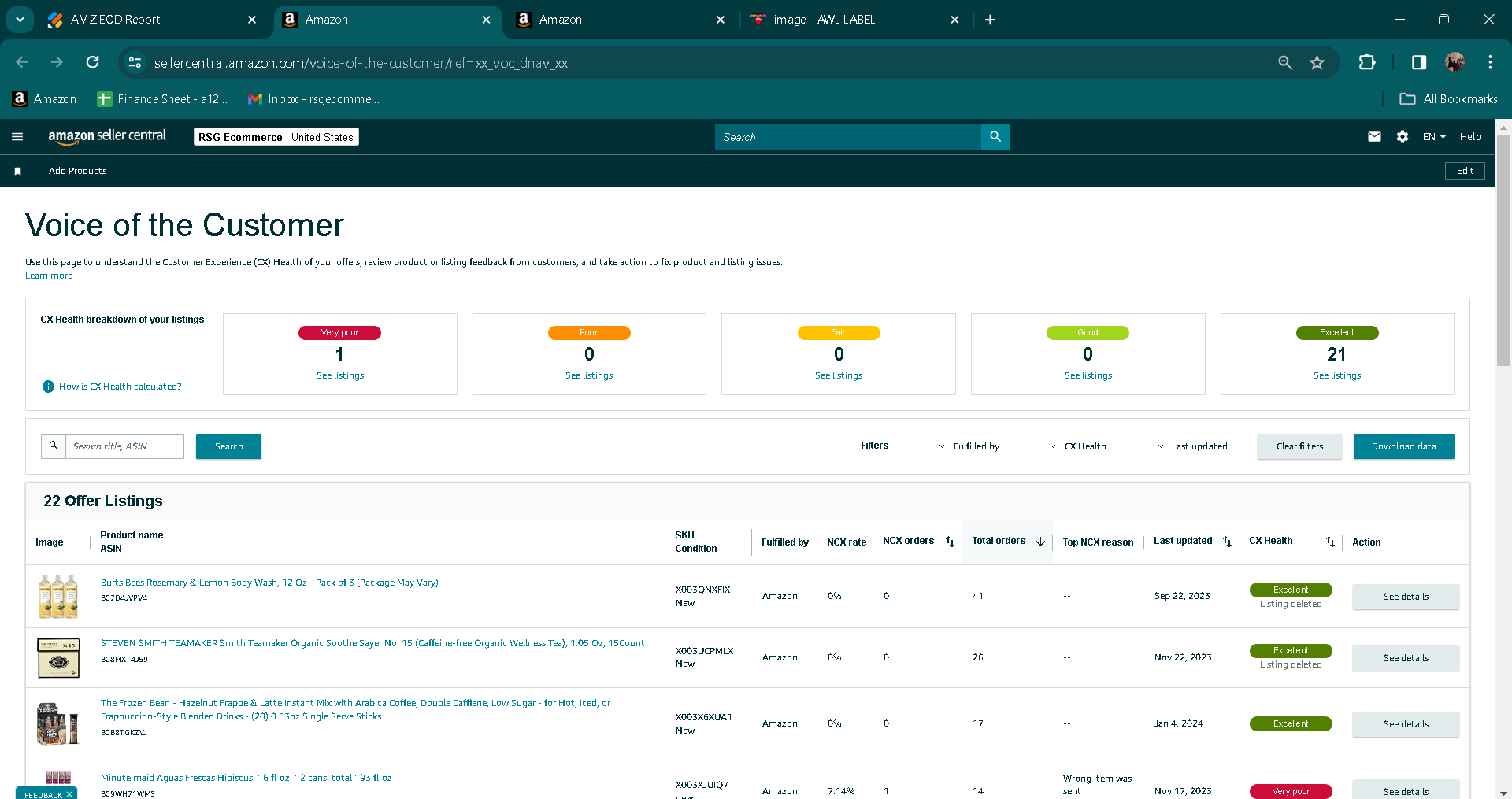This screenshot has width=1512, height=799.
Task: Open the browser extensions puzzle icon
Action: [1367, 62]
